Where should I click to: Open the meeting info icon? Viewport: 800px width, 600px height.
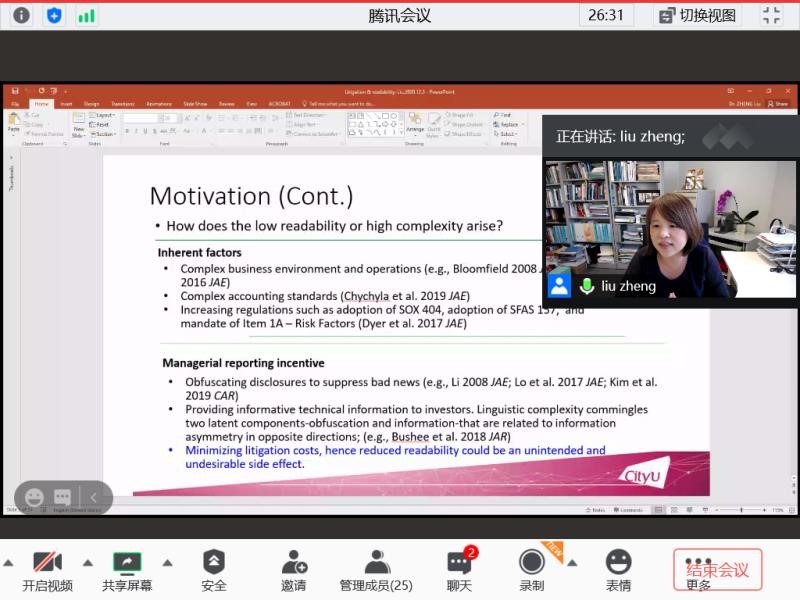pyautogui.click(x=22, y=15)
